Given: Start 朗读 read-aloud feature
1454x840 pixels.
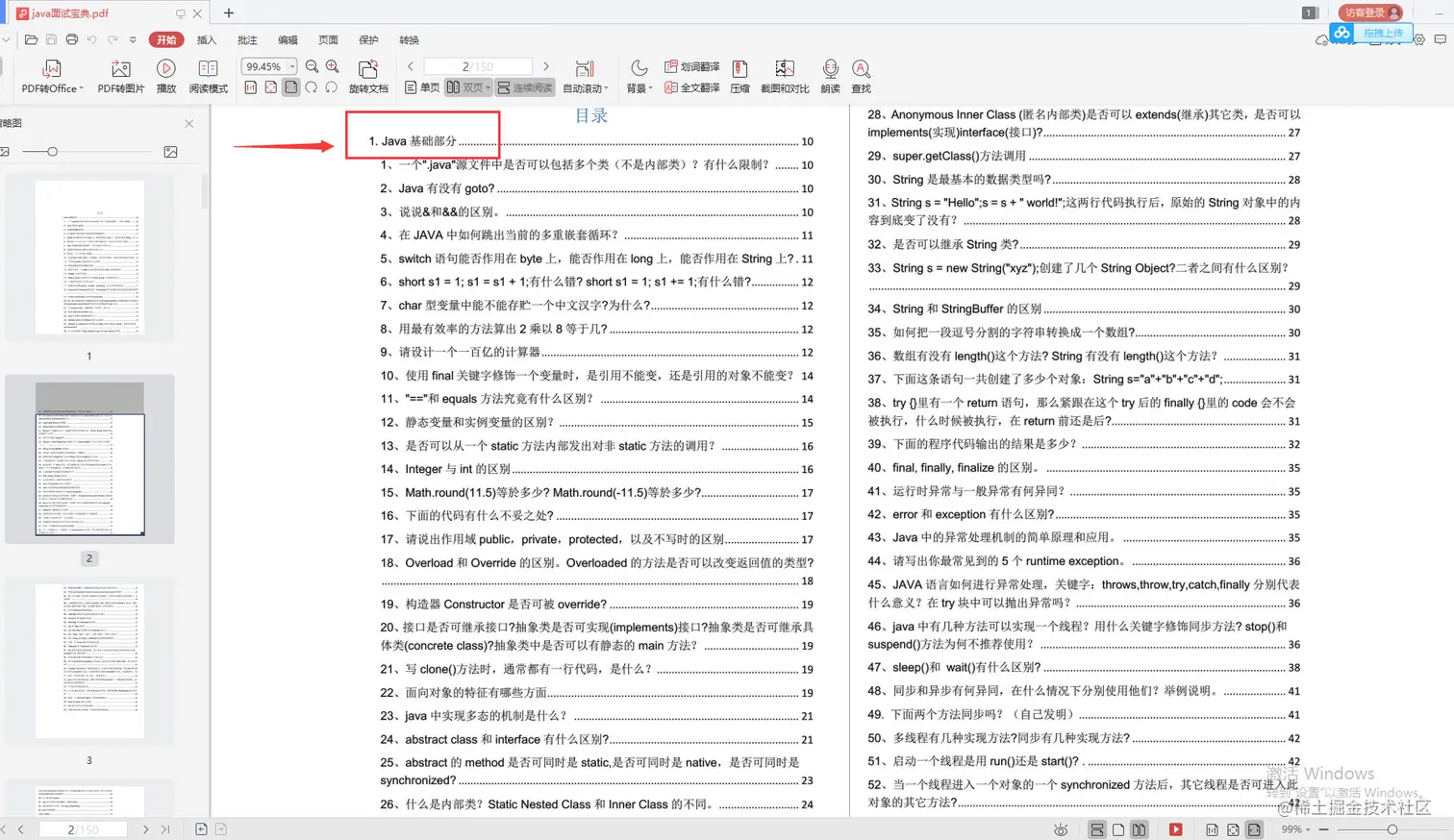Looking at the screenshot, I should (x=829, y=77).
